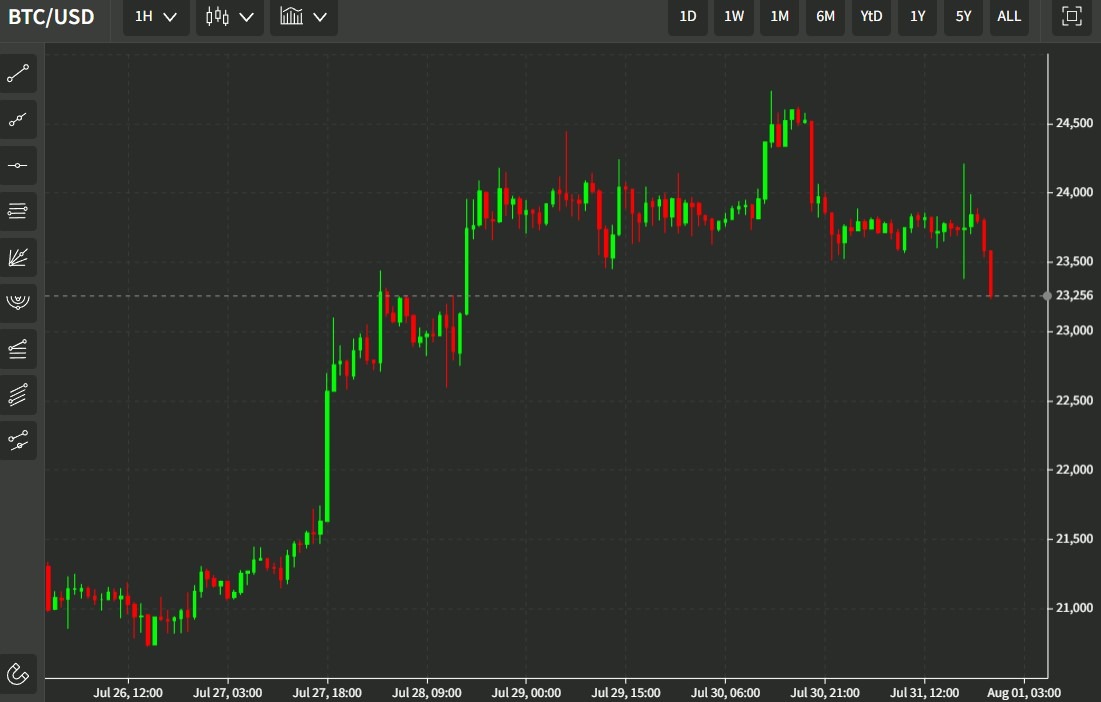Click the Jul 29, 00:00 time label
The height and width of the screenshot is (702, 1101).
[527, 693]
